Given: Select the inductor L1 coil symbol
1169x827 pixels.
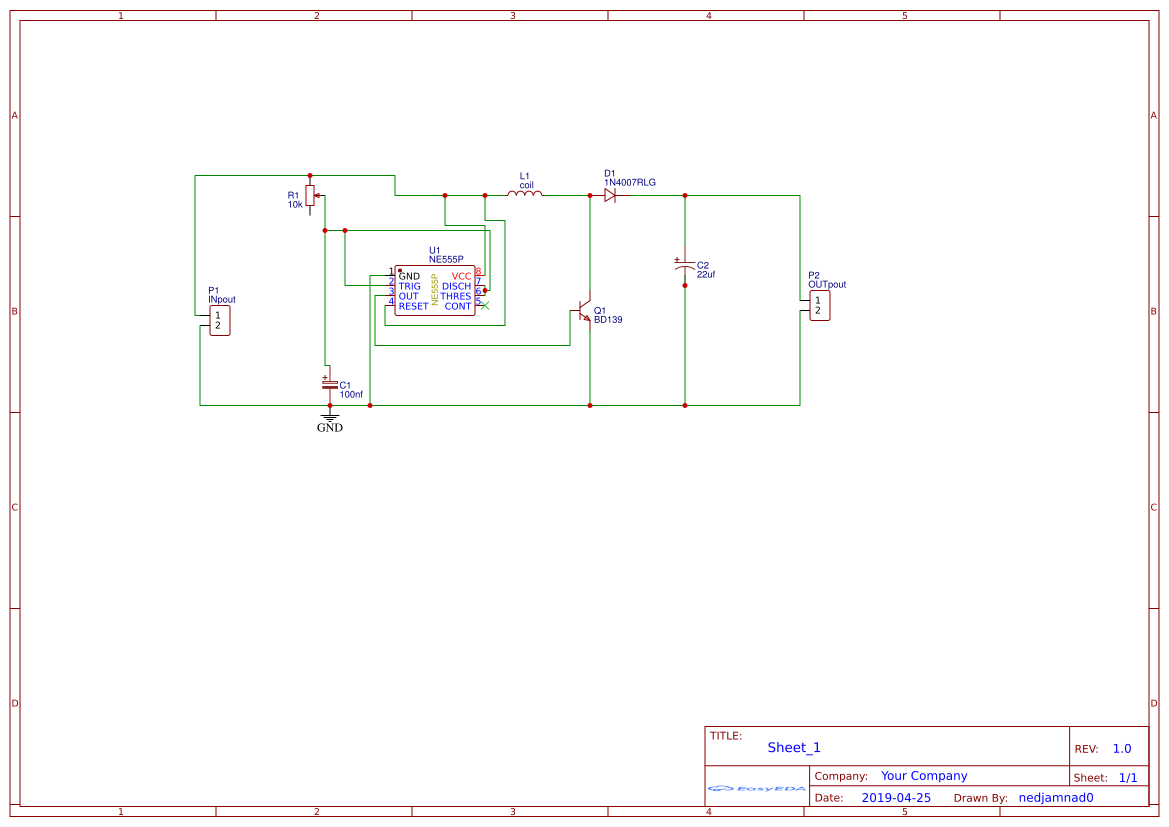Looking at the screenshot, I should (525, 195).
